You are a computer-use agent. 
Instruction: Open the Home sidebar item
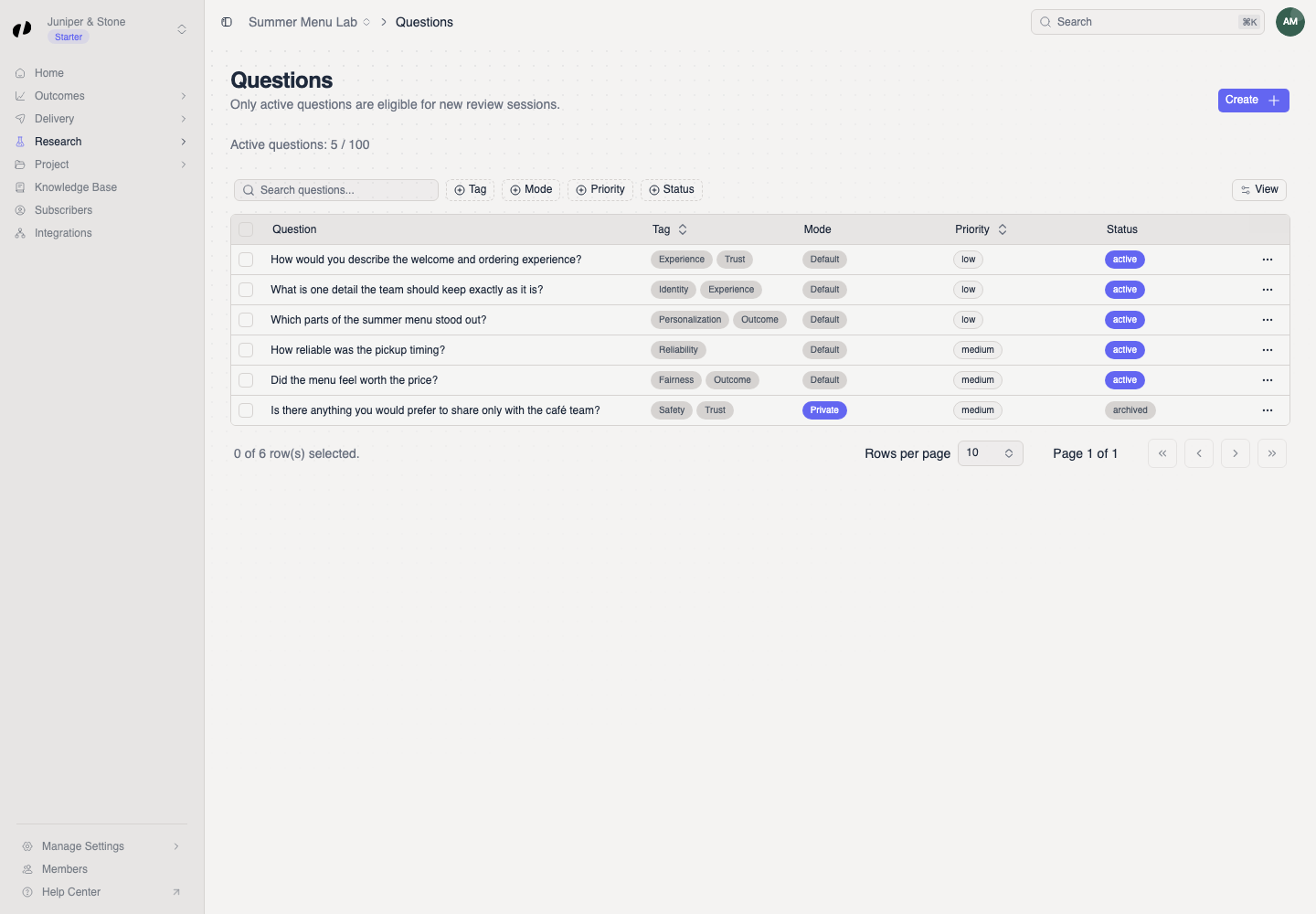101,73
